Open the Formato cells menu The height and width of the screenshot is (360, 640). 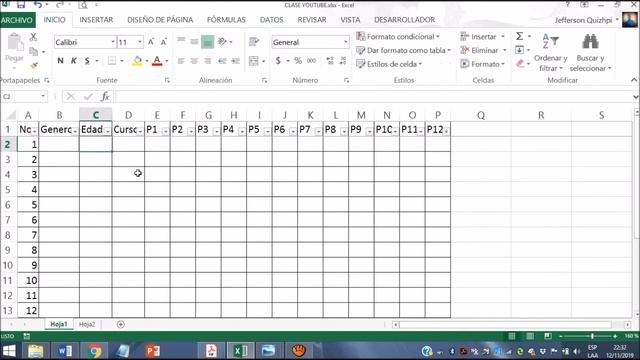(482, 64)
